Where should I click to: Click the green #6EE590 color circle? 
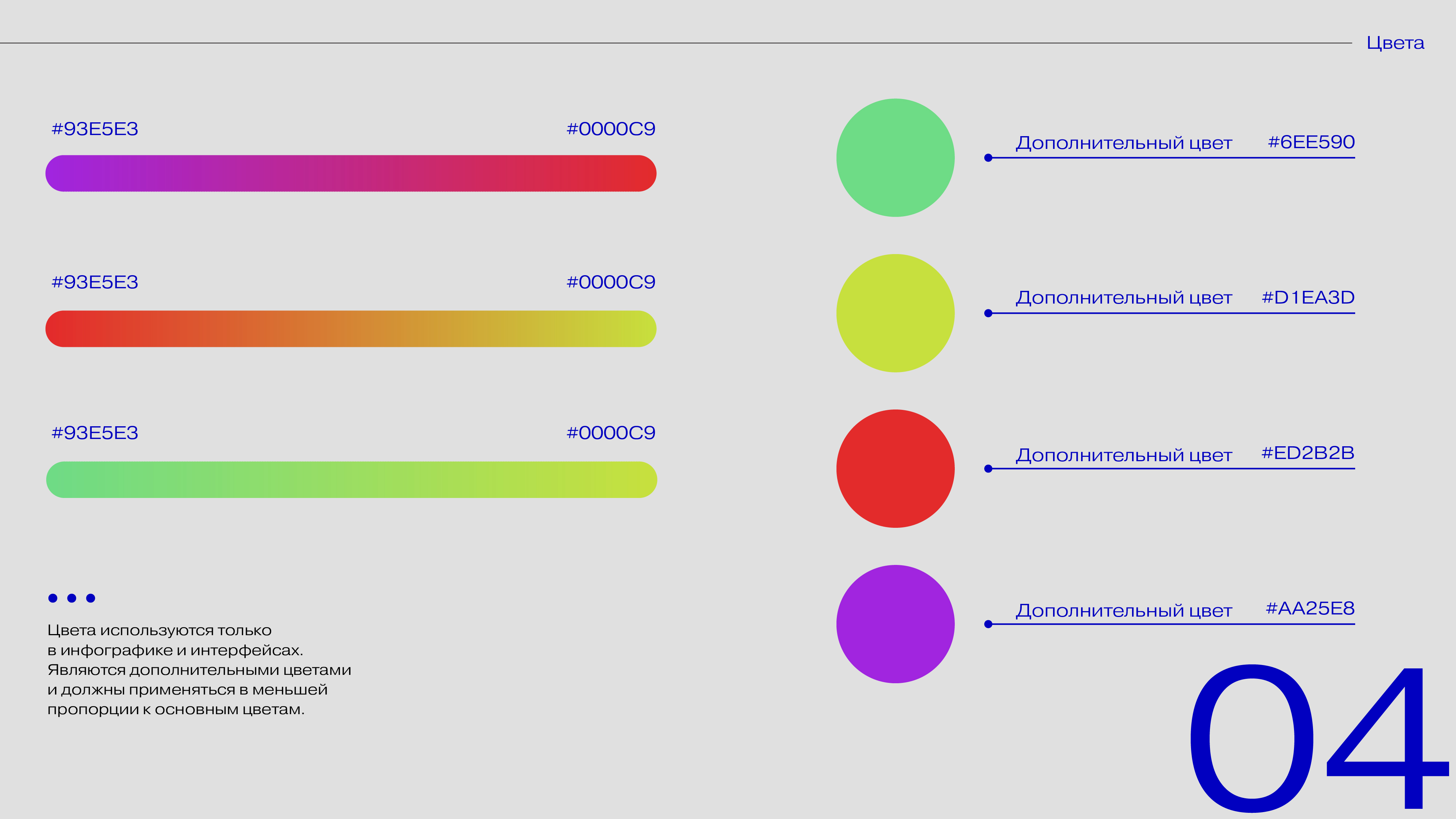pos(895,158)
